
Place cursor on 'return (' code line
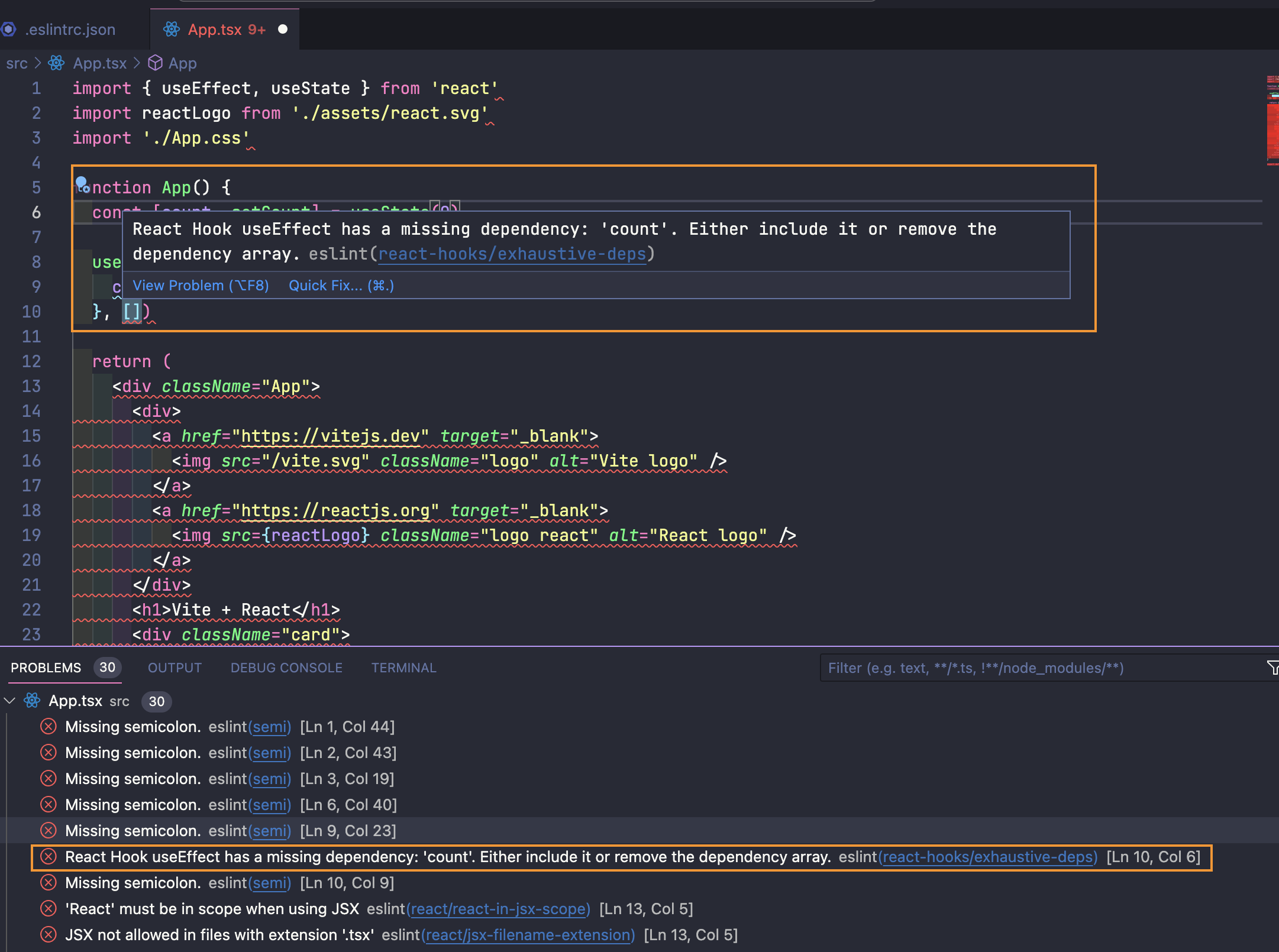(x=131, y=361)
